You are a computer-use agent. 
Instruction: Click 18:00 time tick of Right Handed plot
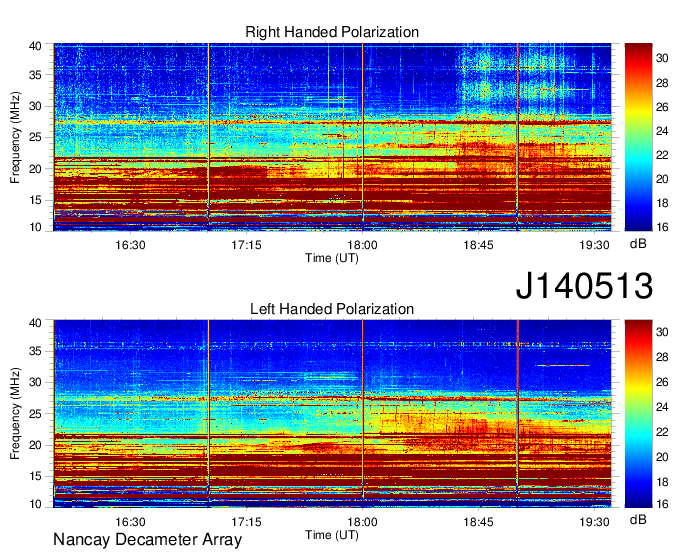[x=363, y=245]
